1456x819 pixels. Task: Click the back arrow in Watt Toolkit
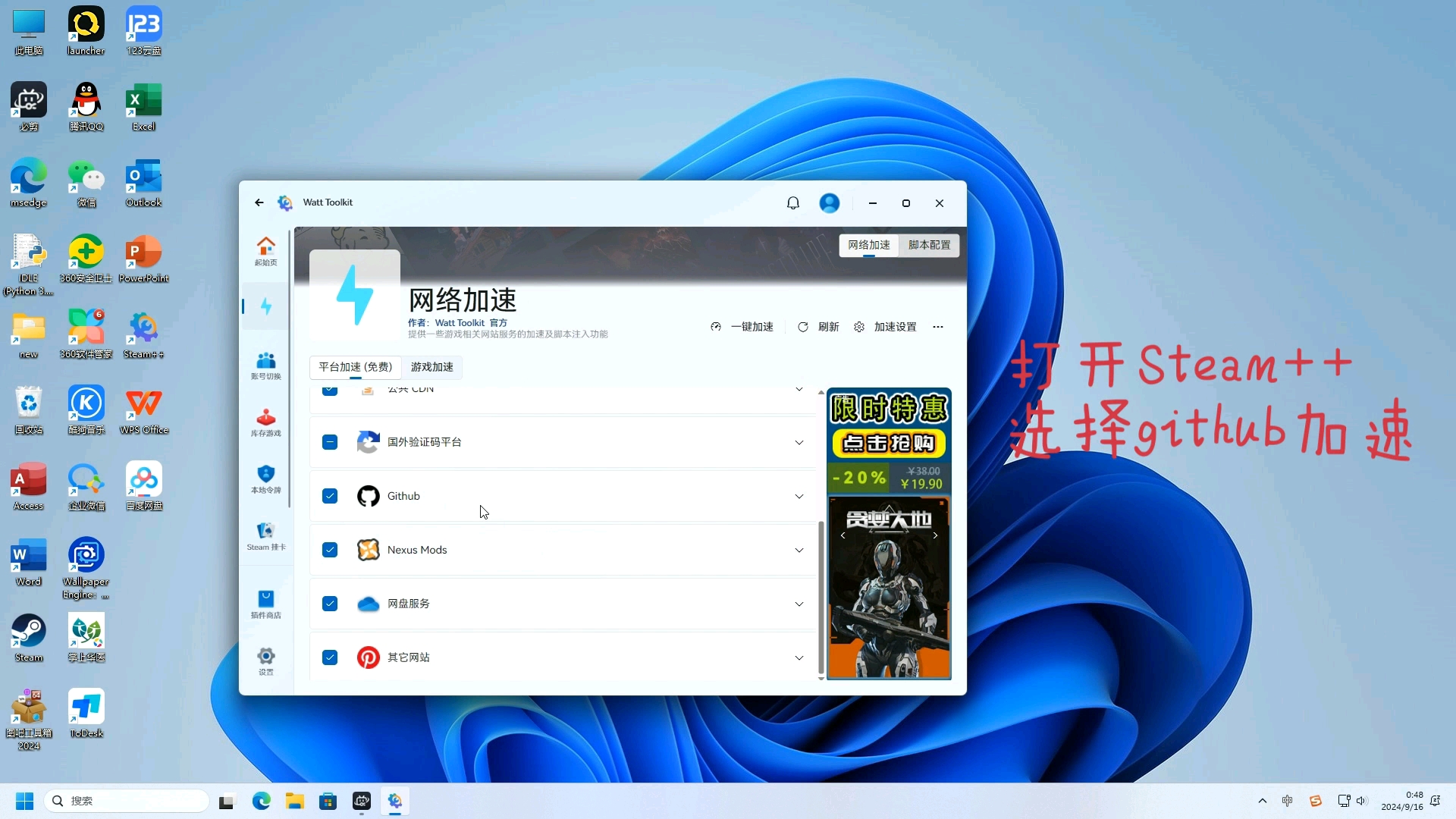click(259, 202)
